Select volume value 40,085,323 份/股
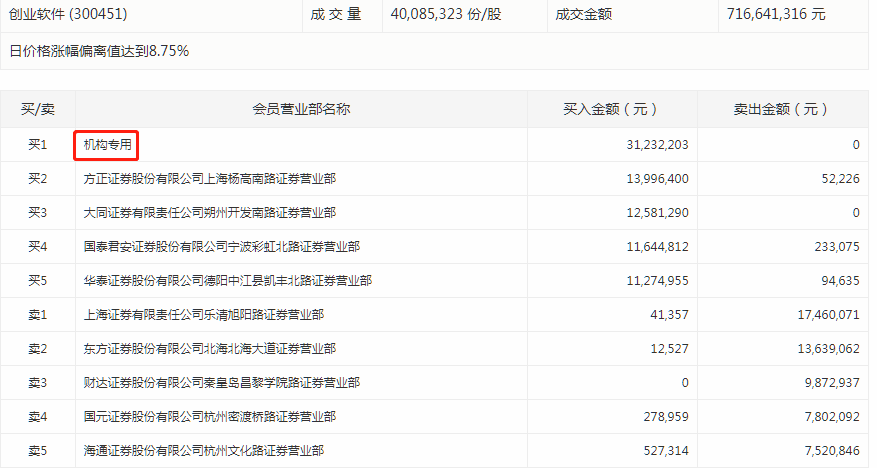The width and height of the screenshot is (877, 468). tap(446, 14)
